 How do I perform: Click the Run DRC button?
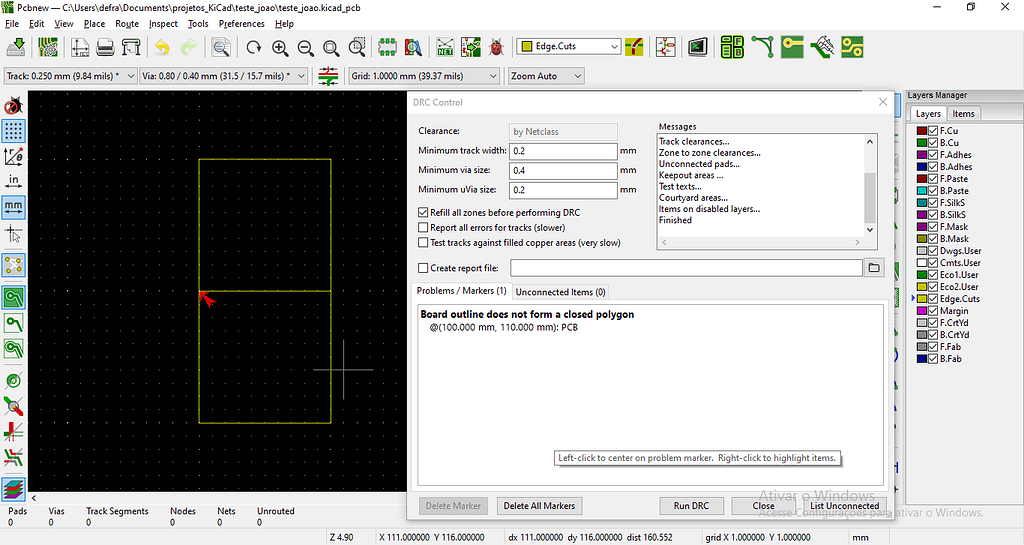coord(691,506)
